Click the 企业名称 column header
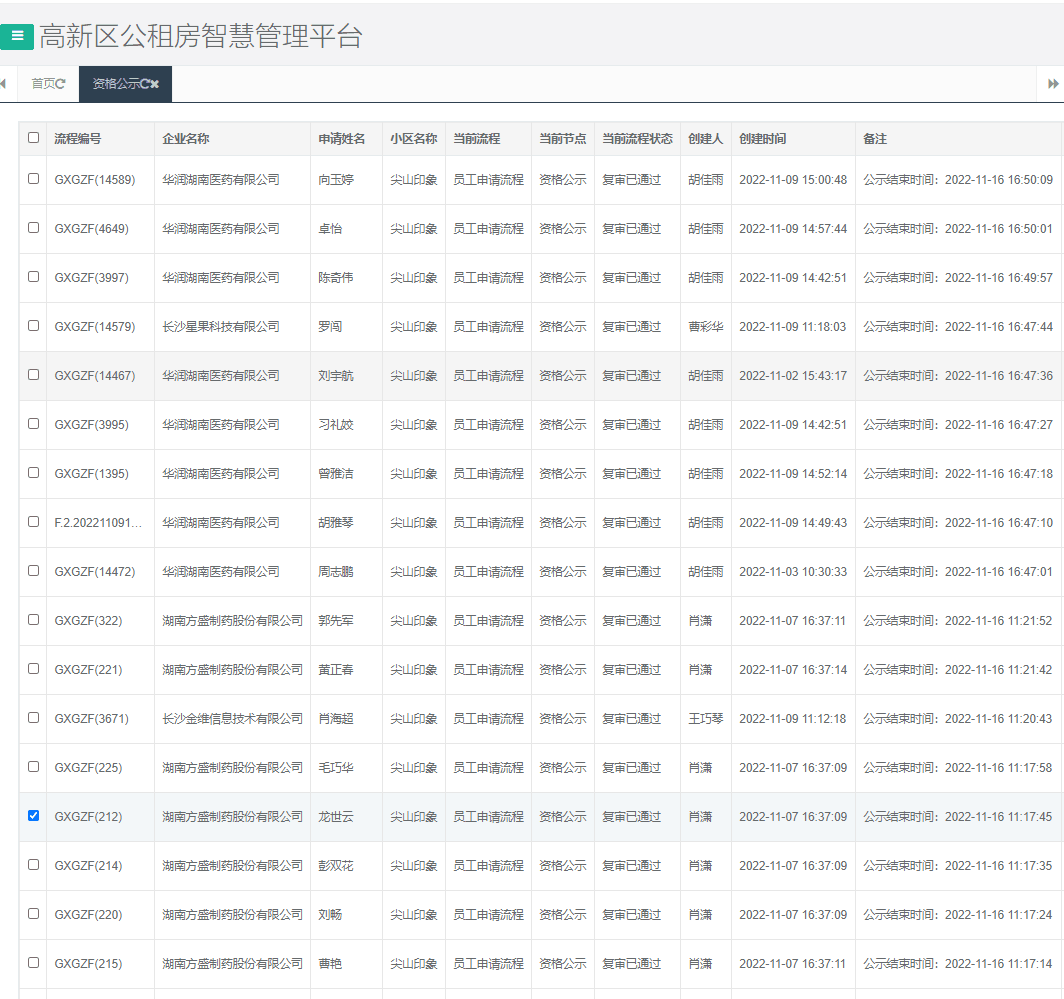Viewport: 1064px width, 999px height. click(x=186, y=139)
